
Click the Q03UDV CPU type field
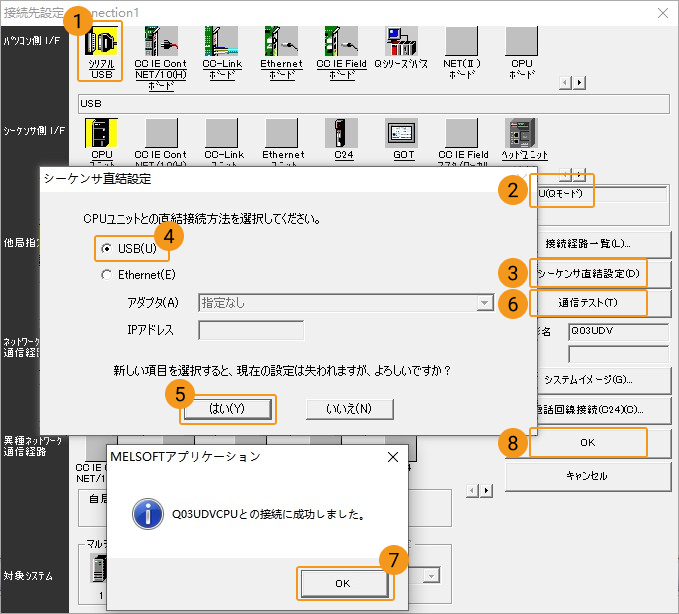pyautogui.click(x=618, y=331)
